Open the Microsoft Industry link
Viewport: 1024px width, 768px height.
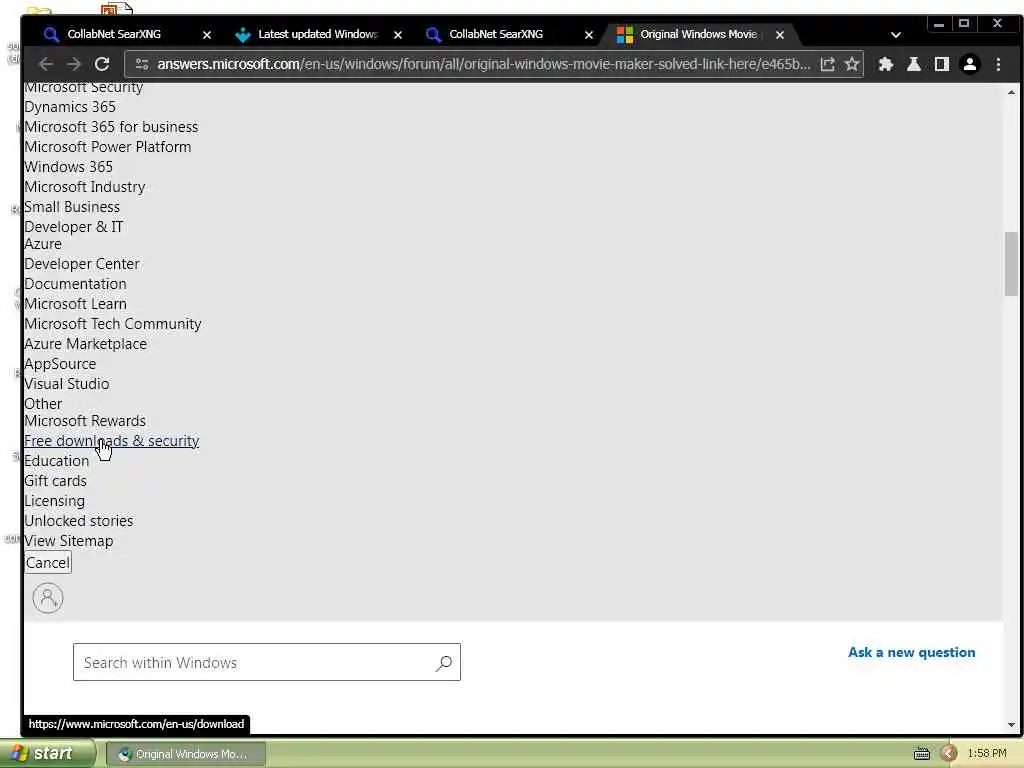tap(85, 187)
